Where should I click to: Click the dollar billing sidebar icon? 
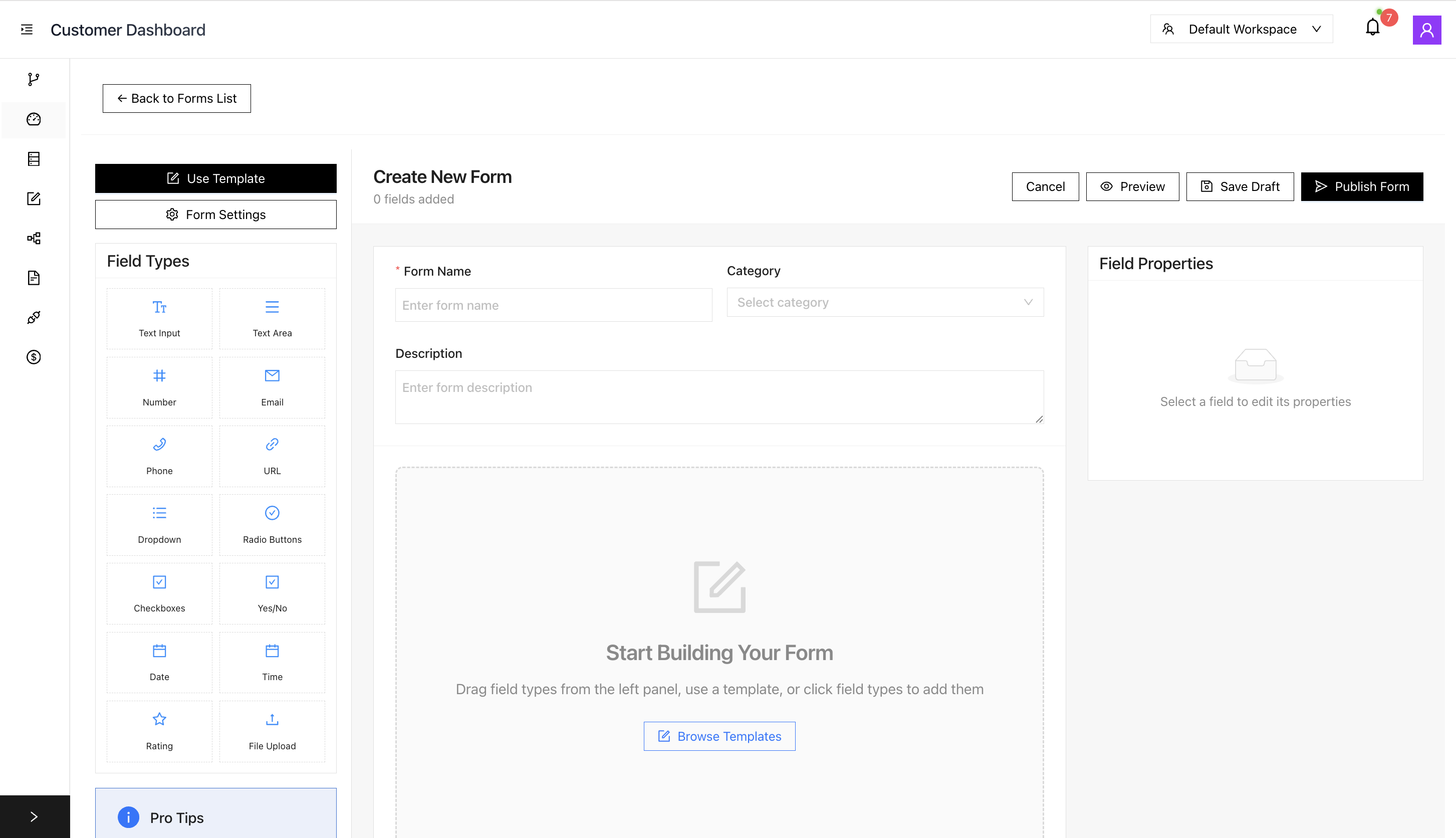click(x=34, y=357)
